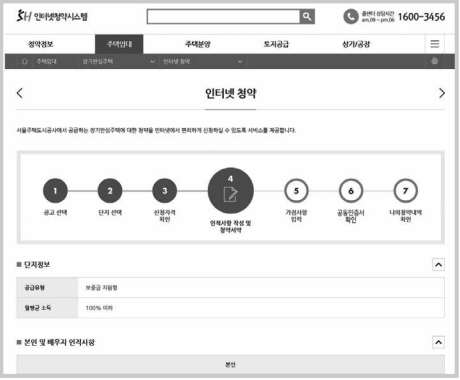Click the 100% 이하 value cell

[x=261, y=308]
